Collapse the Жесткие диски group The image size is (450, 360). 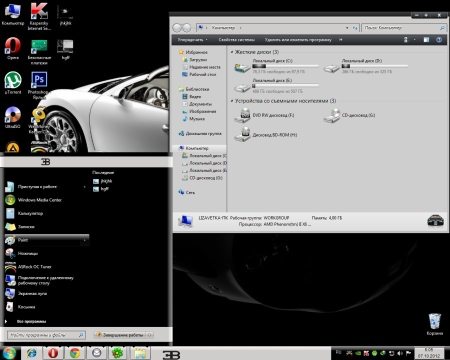(x=232, y=52)
